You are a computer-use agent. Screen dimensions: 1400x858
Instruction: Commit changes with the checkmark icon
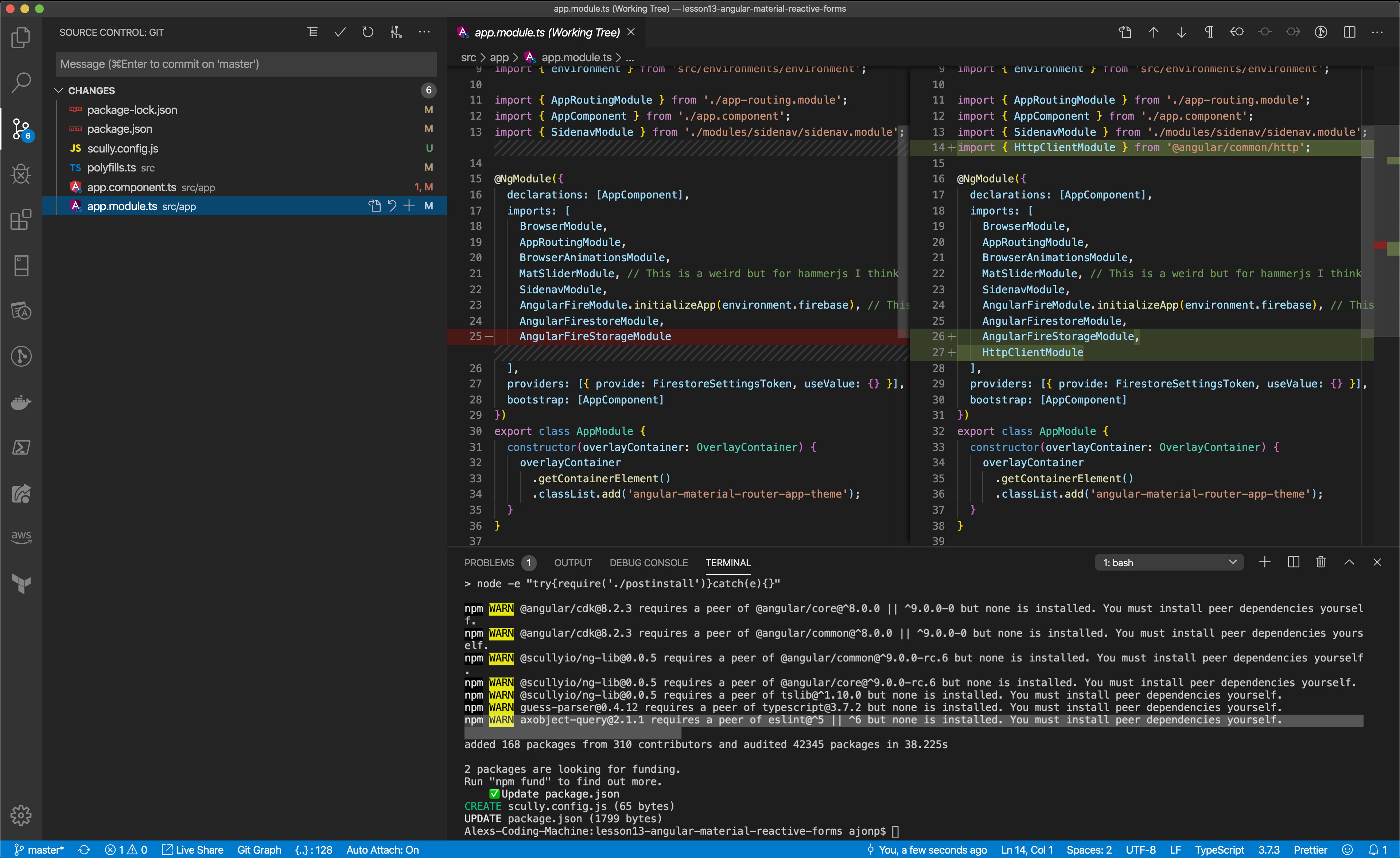tap(340, 32)
